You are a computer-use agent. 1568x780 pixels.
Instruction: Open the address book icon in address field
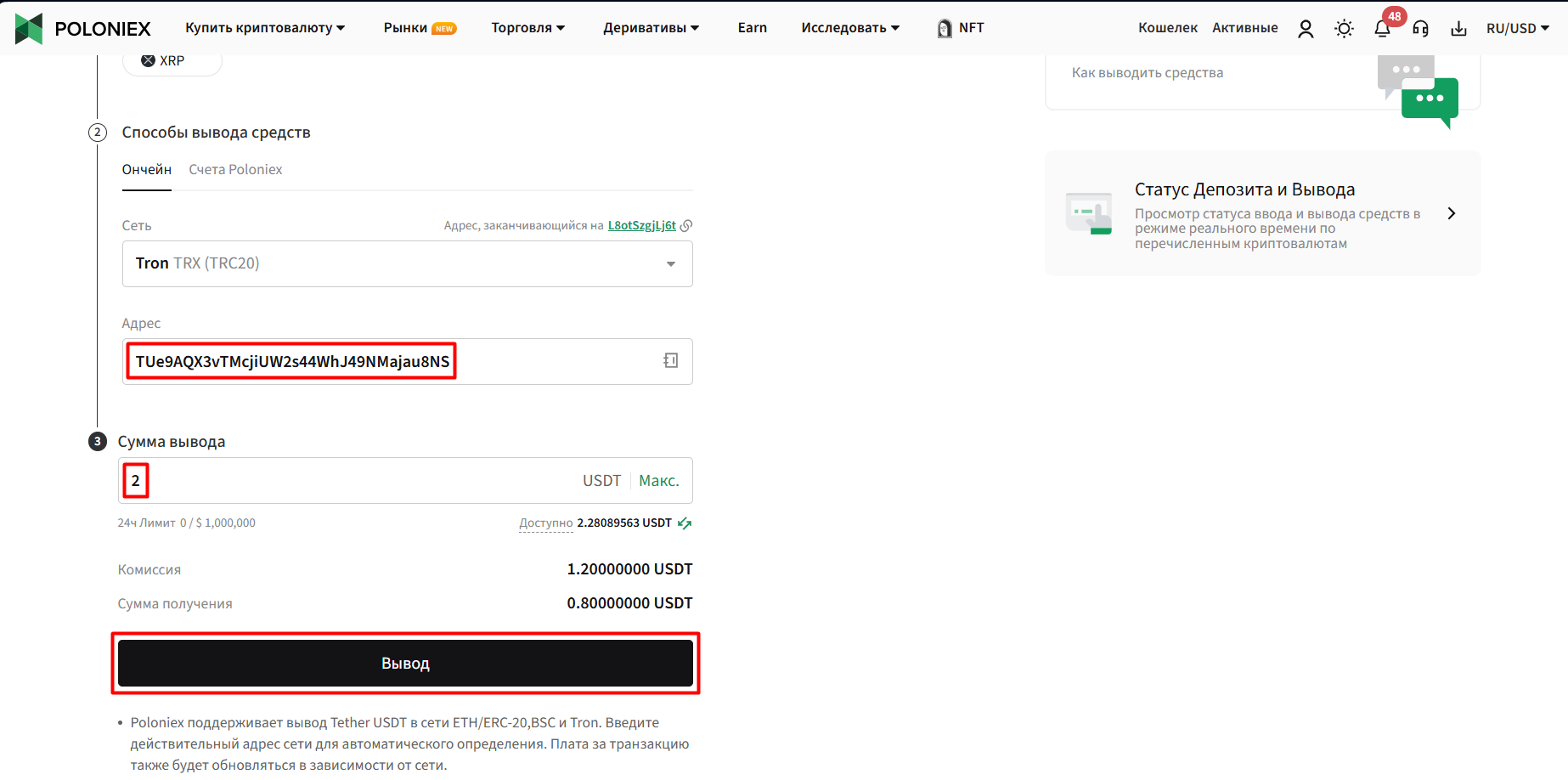(x=670, y=361)
